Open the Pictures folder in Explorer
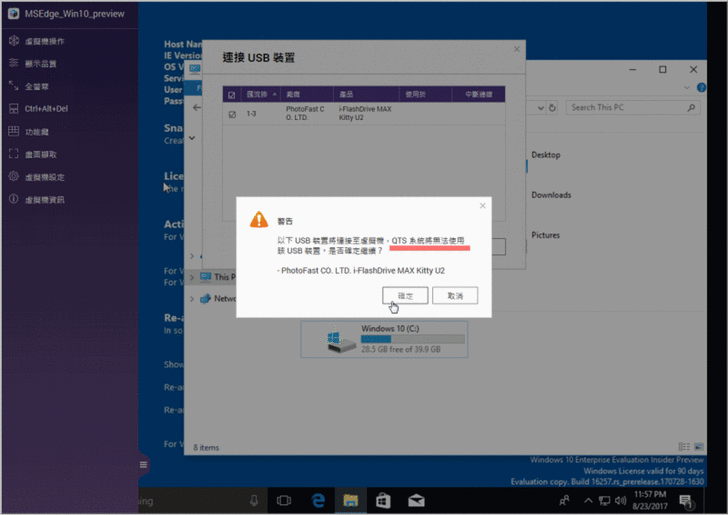The width and height of the screenshot is (728, 515). [546, 235]
